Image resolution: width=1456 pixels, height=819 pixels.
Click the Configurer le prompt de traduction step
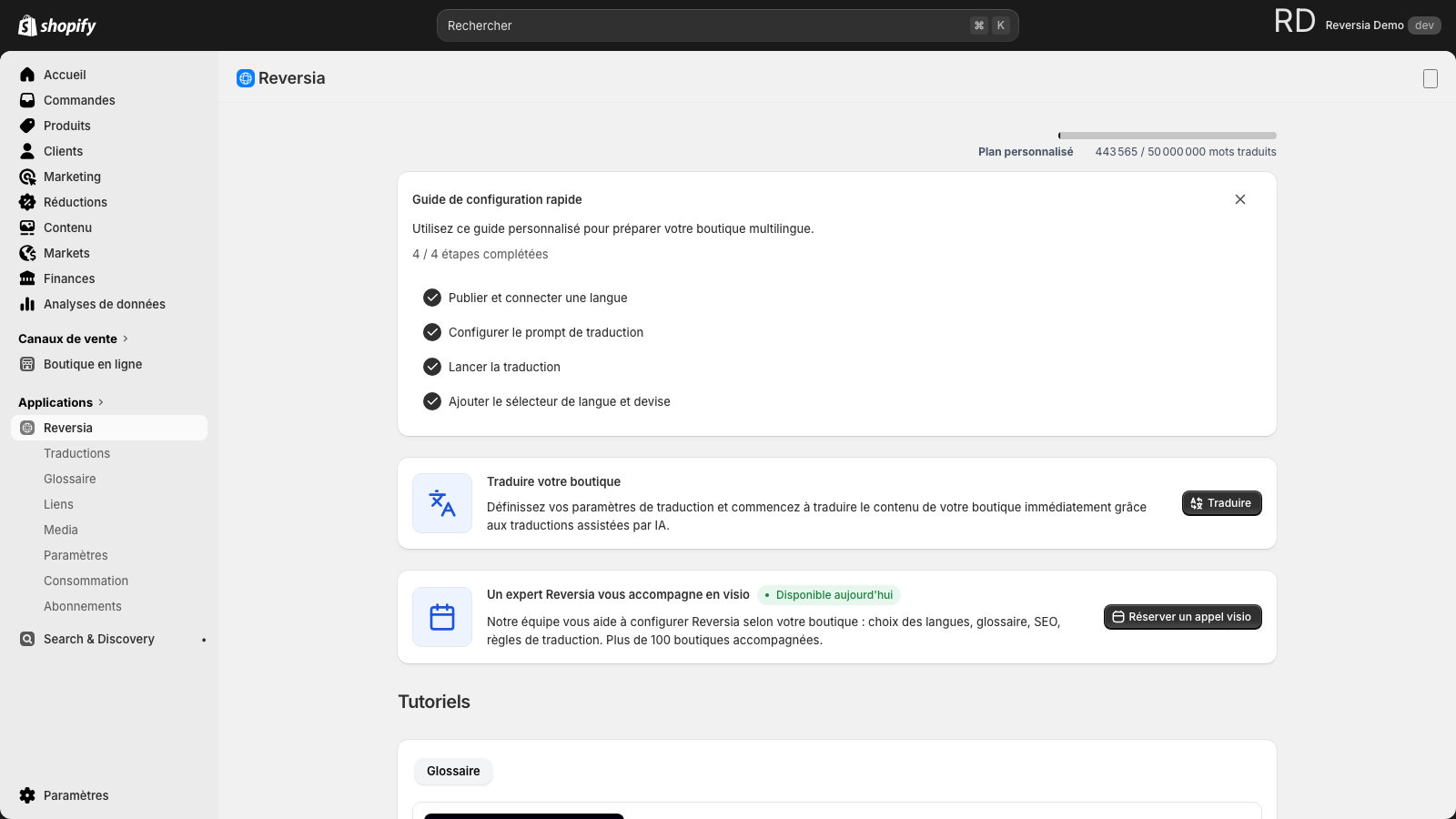point(546,332)
